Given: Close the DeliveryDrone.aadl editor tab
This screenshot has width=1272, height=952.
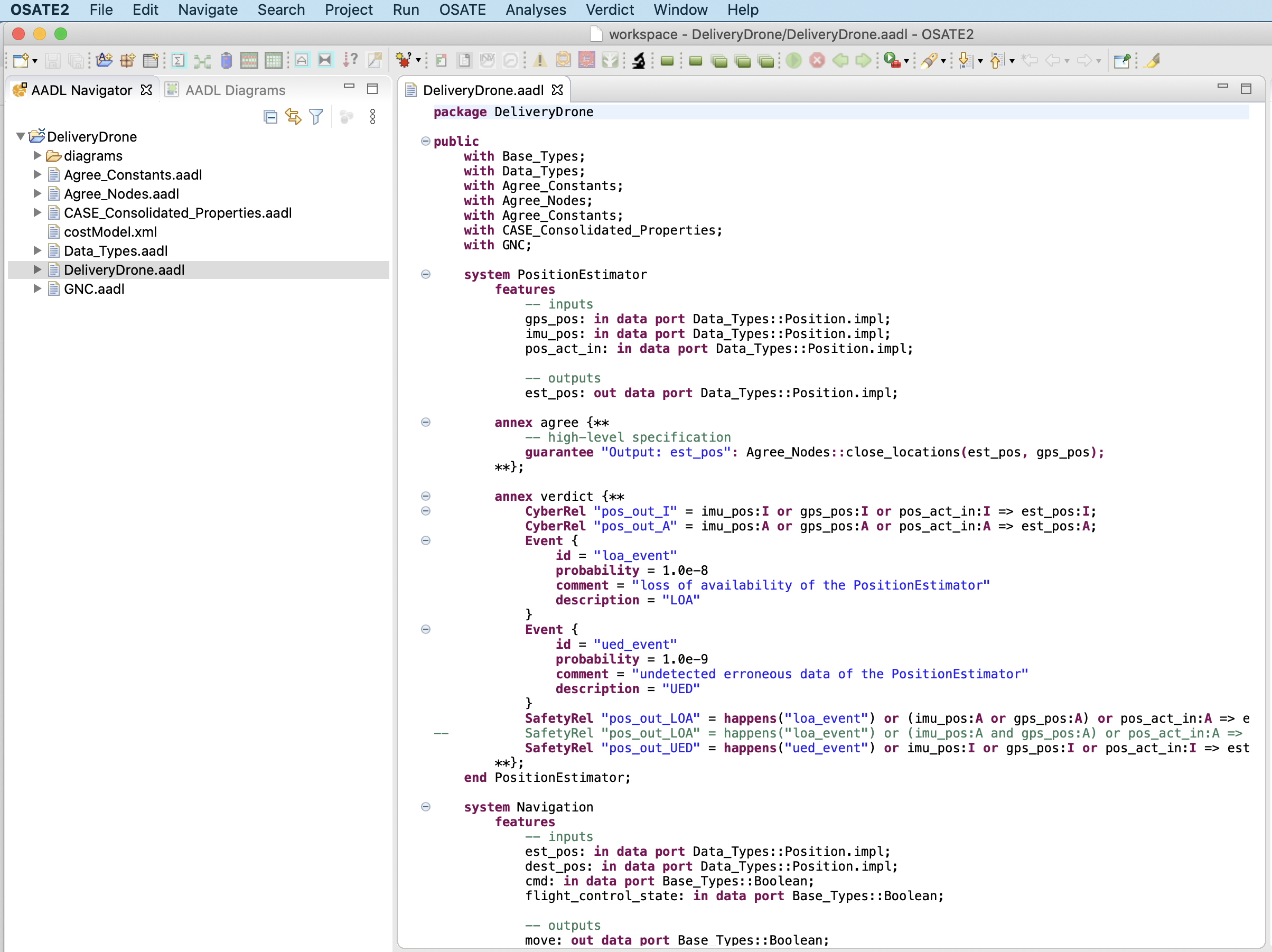Looking at the screenshot, I should [557, 90].
